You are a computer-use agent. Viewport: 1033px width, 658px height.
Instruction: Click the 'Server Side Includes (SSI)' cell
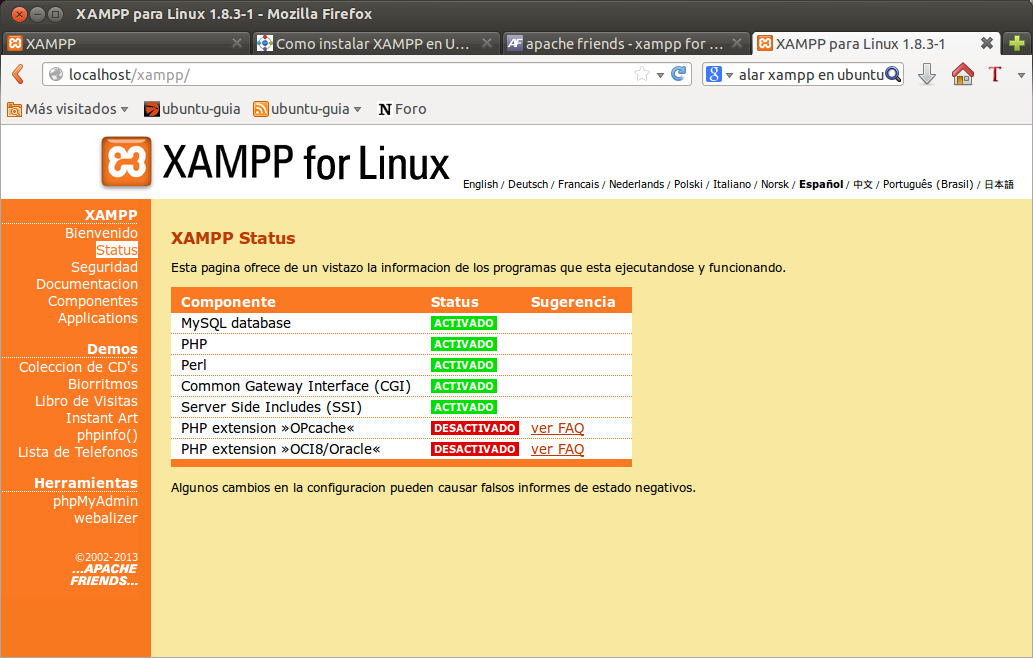271,408
